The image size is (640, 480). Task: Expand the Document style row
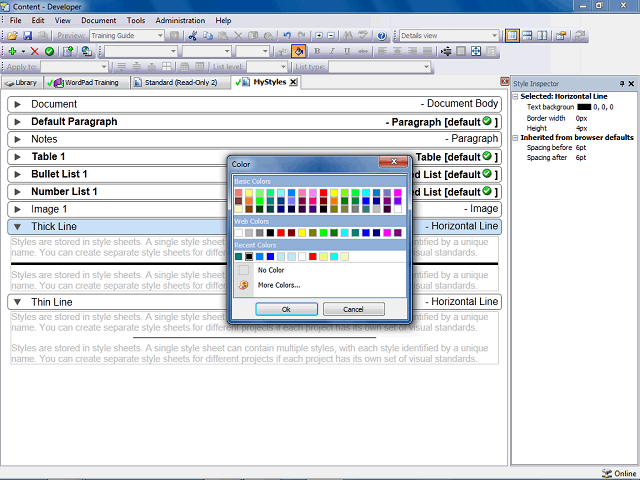tap(18, 104)
